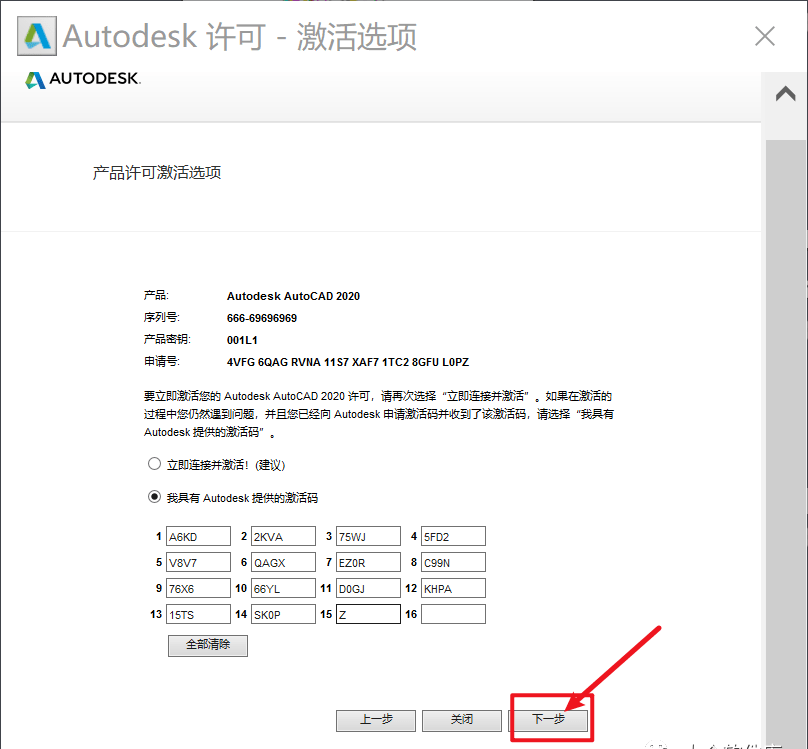
Task: Click the Autodesk app icon in title bar
Action: (x=37, y=37)
